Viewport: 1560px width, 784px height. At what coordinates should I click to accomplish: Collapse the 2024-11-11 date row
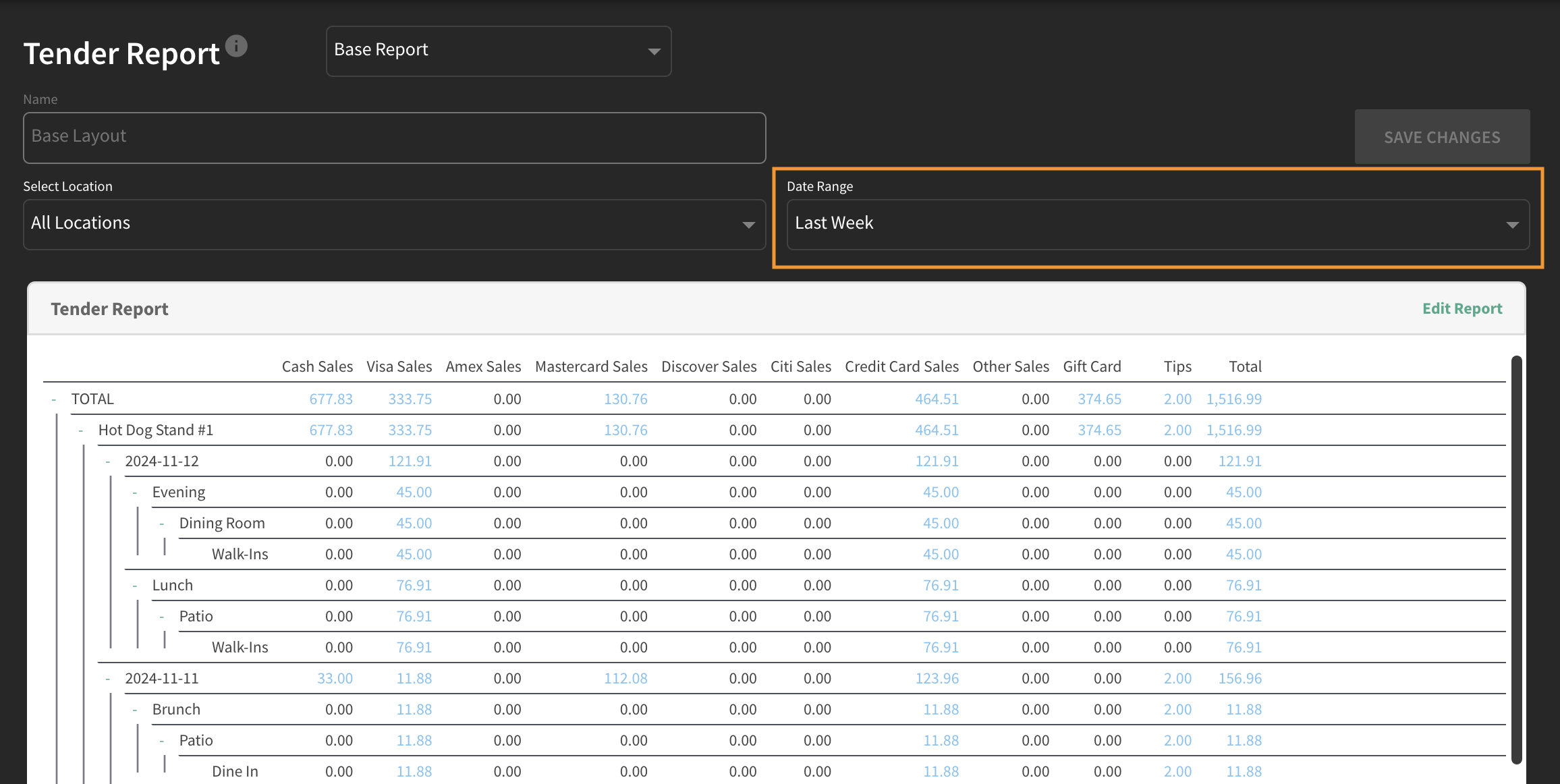(x=108, y=679)
